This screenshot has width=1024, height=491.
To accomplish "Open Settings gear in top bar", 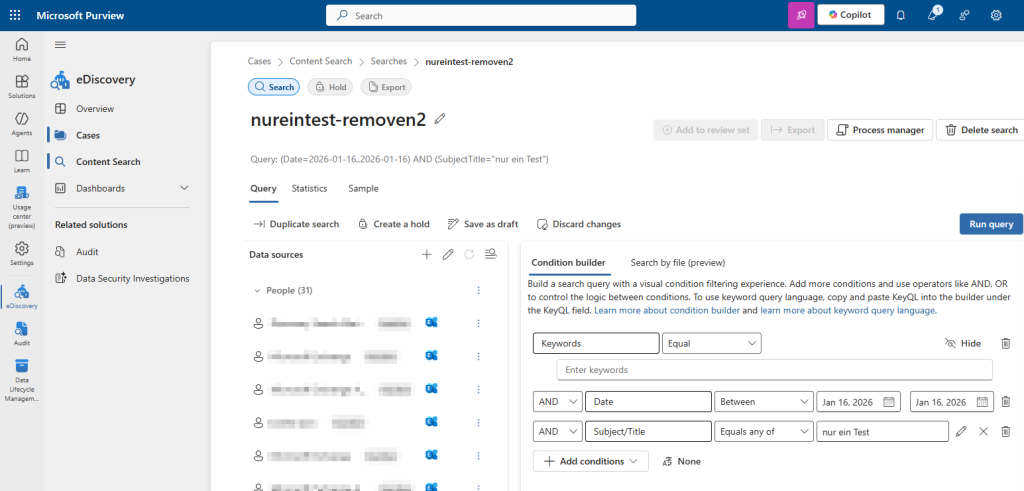I will [996, 15].
